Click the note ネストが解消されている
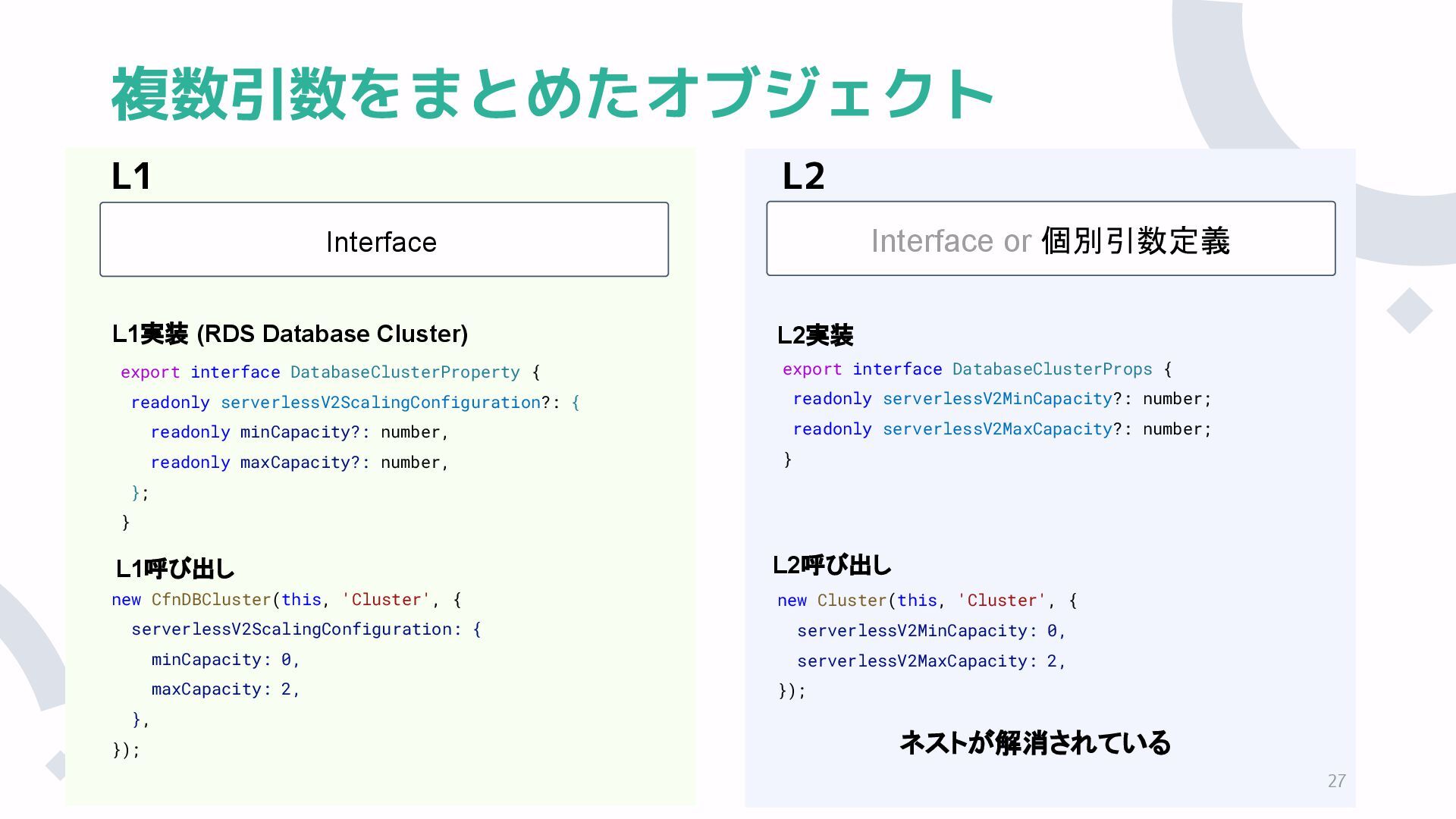 pos(1035,742)
